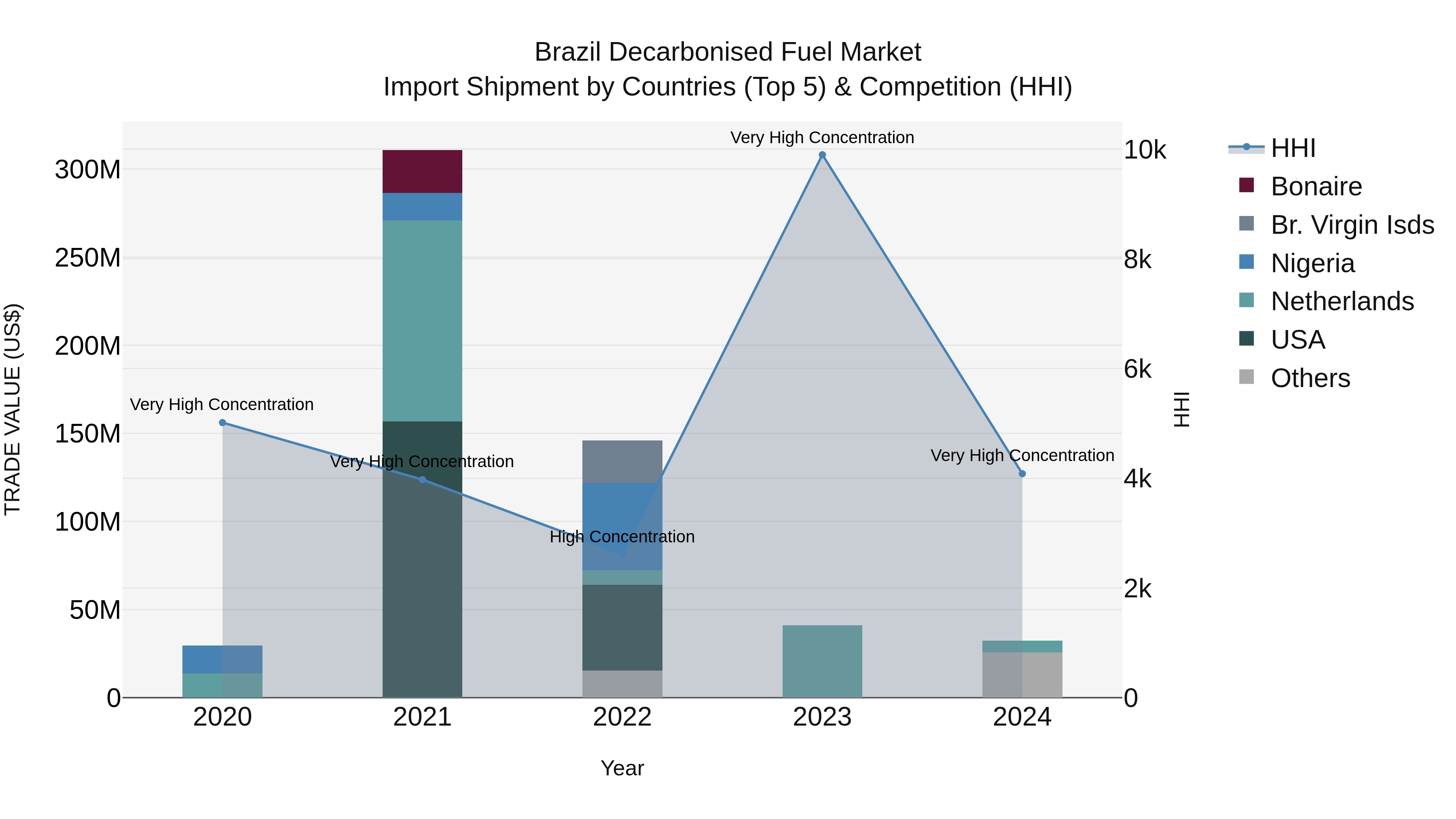Click the Very High Concentration label above 2020
This screenshot has width=1456, height=819.
222,405
